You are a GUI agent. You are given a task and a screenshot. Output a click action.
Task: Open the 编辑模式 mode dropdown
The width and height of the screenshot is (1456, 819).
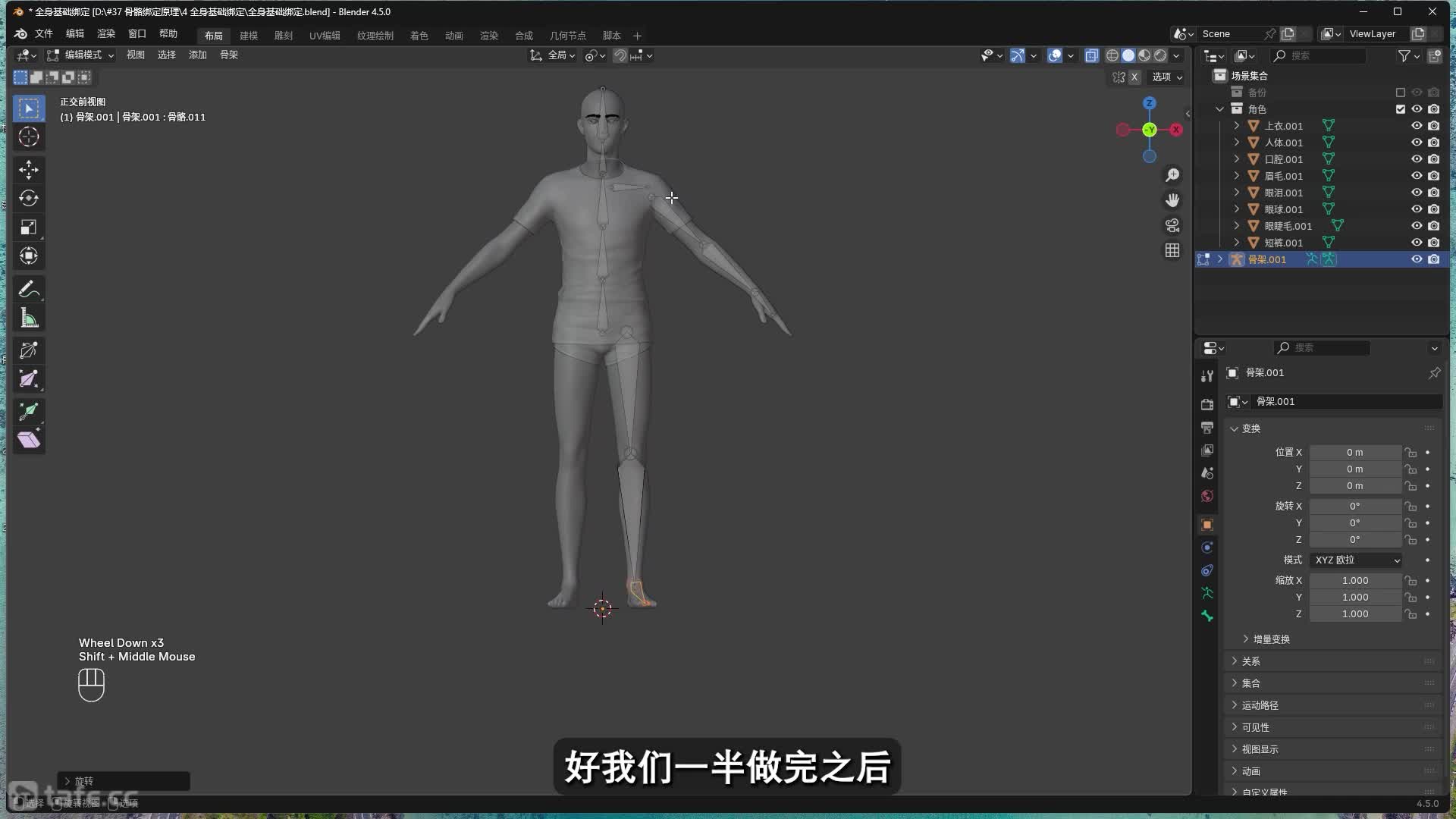tap(81, 55)
